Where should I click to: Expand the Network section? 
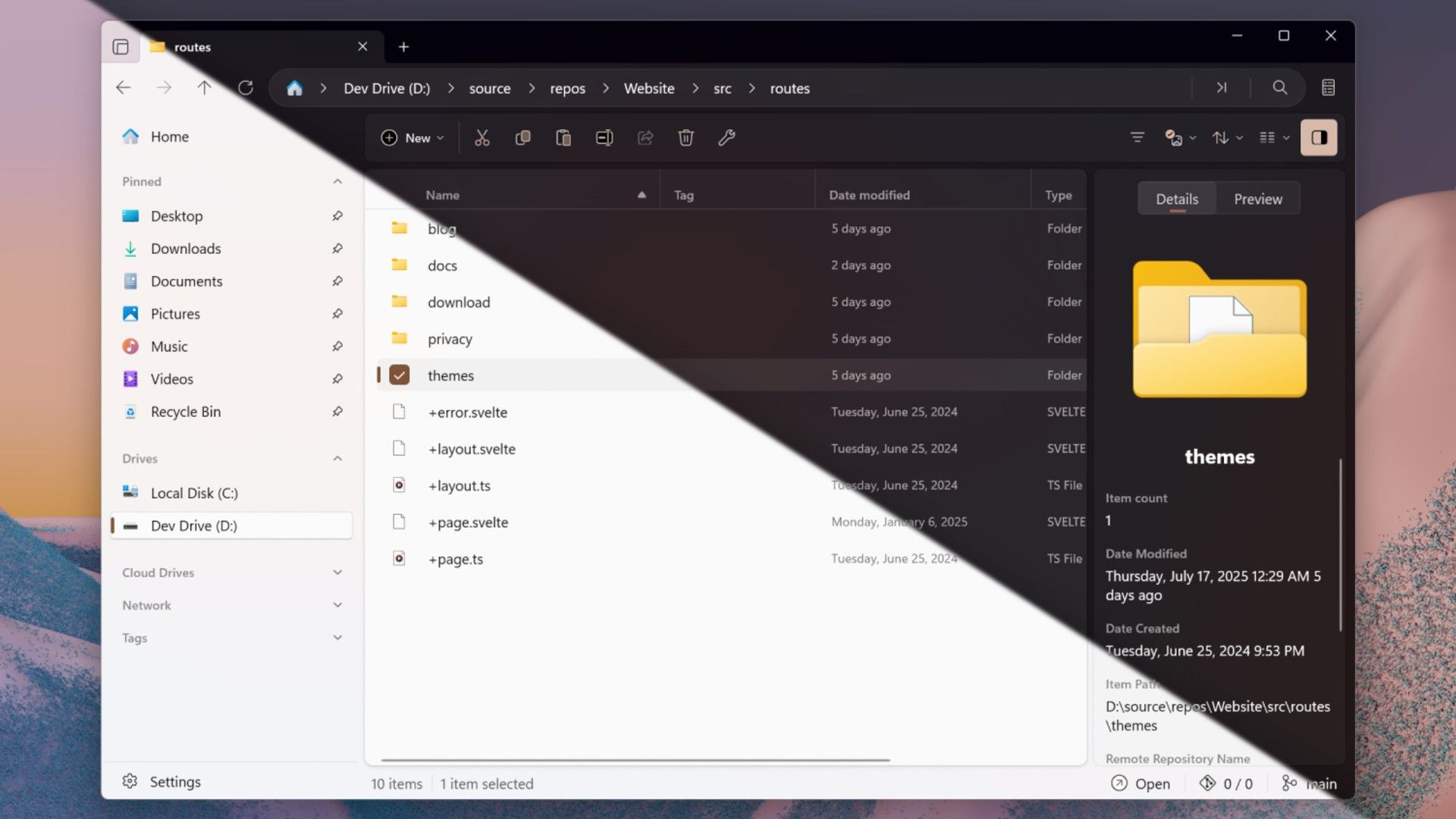(337, 605)
